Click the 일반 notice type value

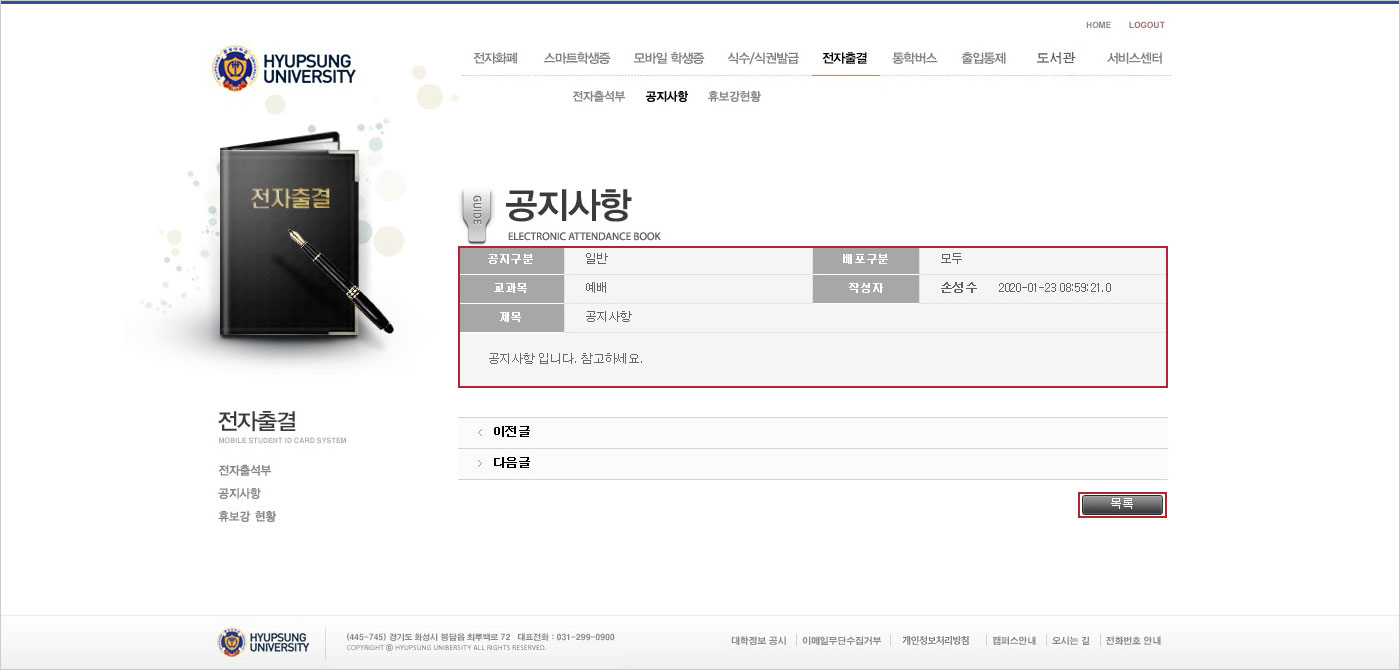tap(597, 259)
